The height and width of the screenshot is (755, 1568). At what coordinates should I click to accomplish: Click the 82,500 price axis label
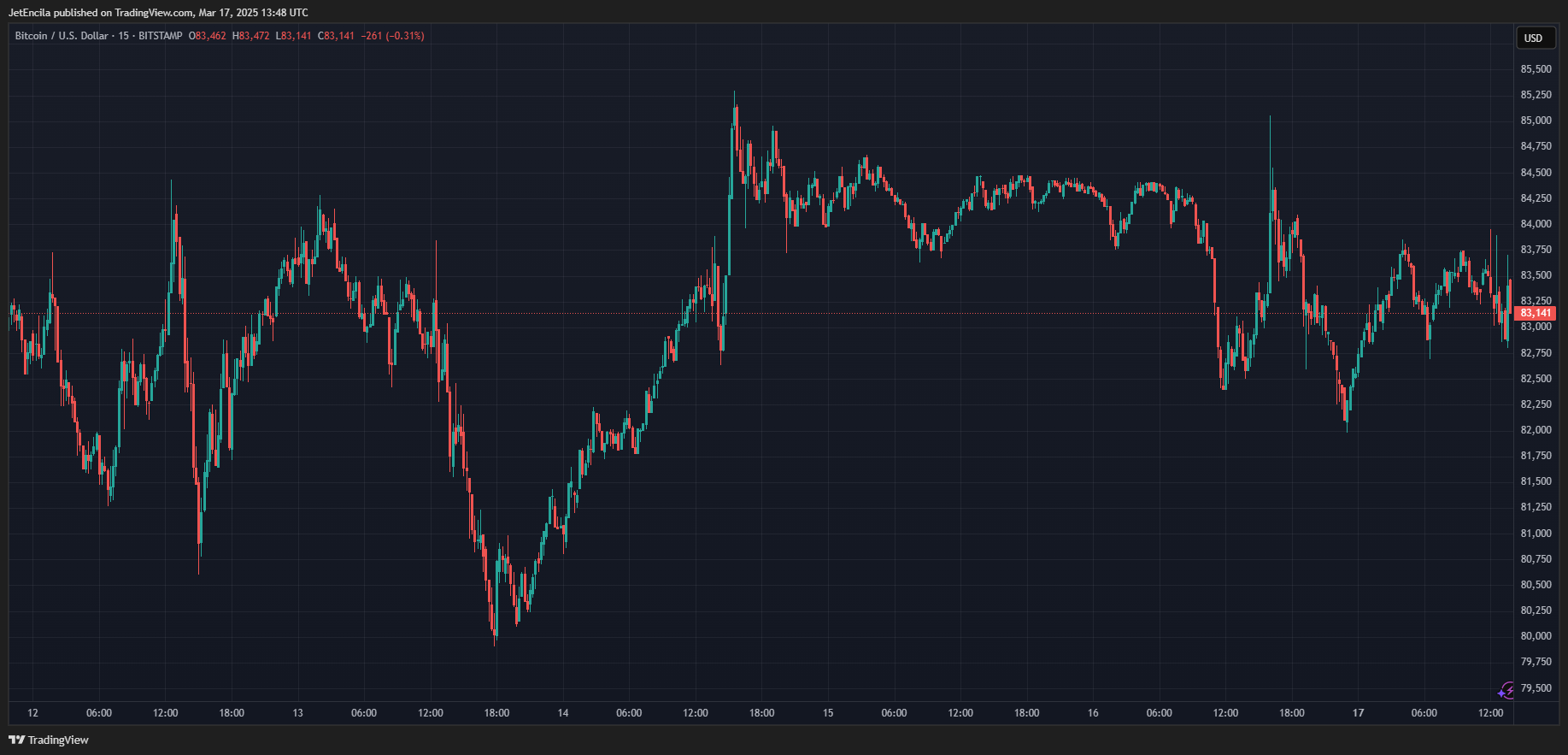click(1536, 379)
